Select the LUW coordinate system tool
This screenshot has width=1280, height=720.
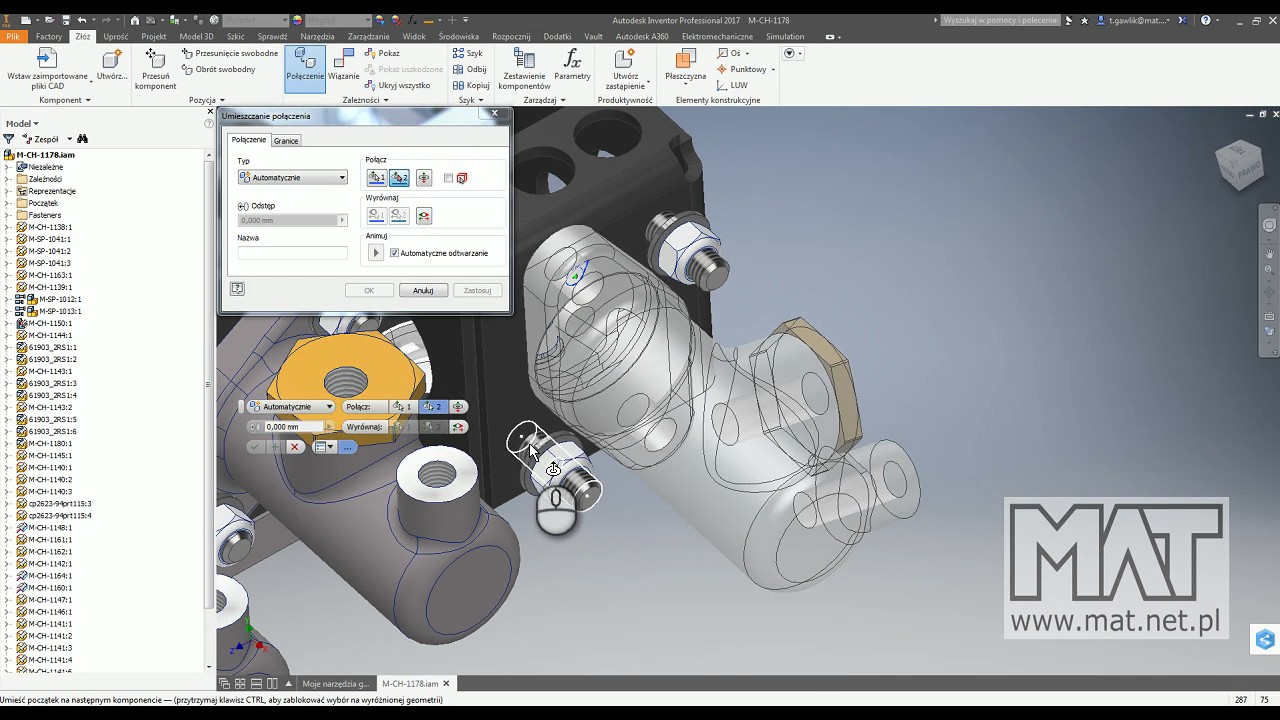[x=732, y=85]
